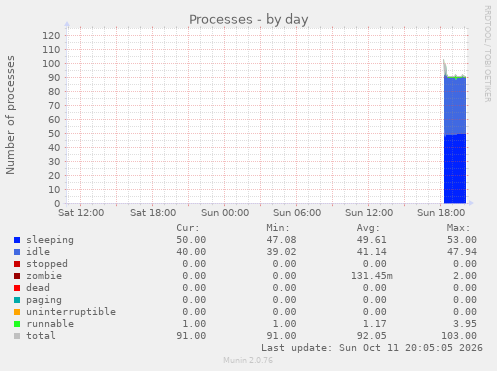
Task: Click the 'Number of processes' axis label
Action: 10,115
